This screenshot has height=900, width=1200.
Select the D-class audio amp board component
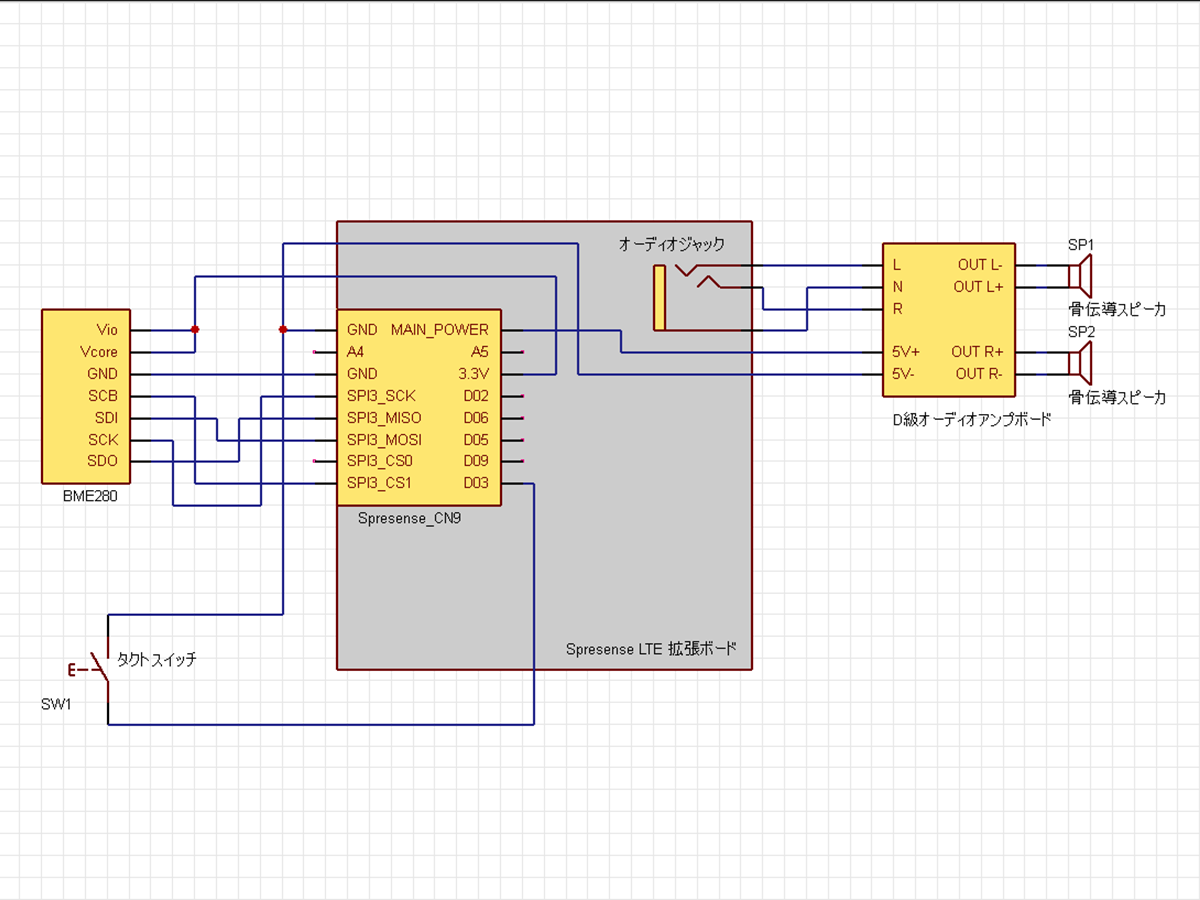coord(948,320)
